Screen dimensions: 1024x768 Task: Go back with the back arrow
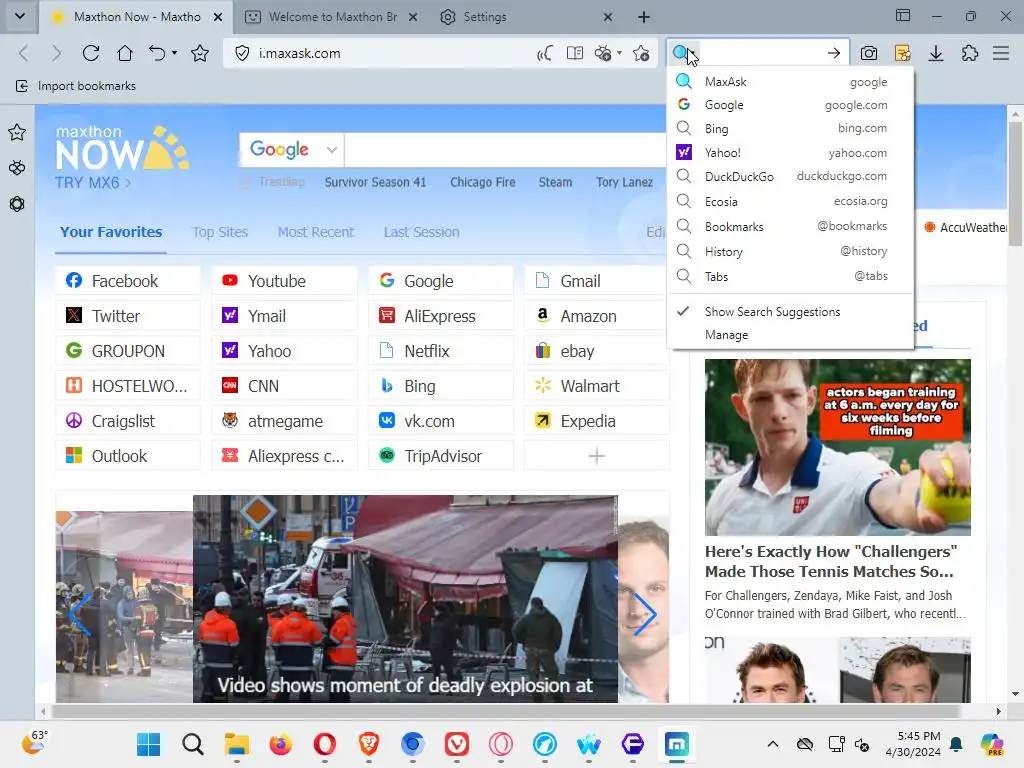24,53
